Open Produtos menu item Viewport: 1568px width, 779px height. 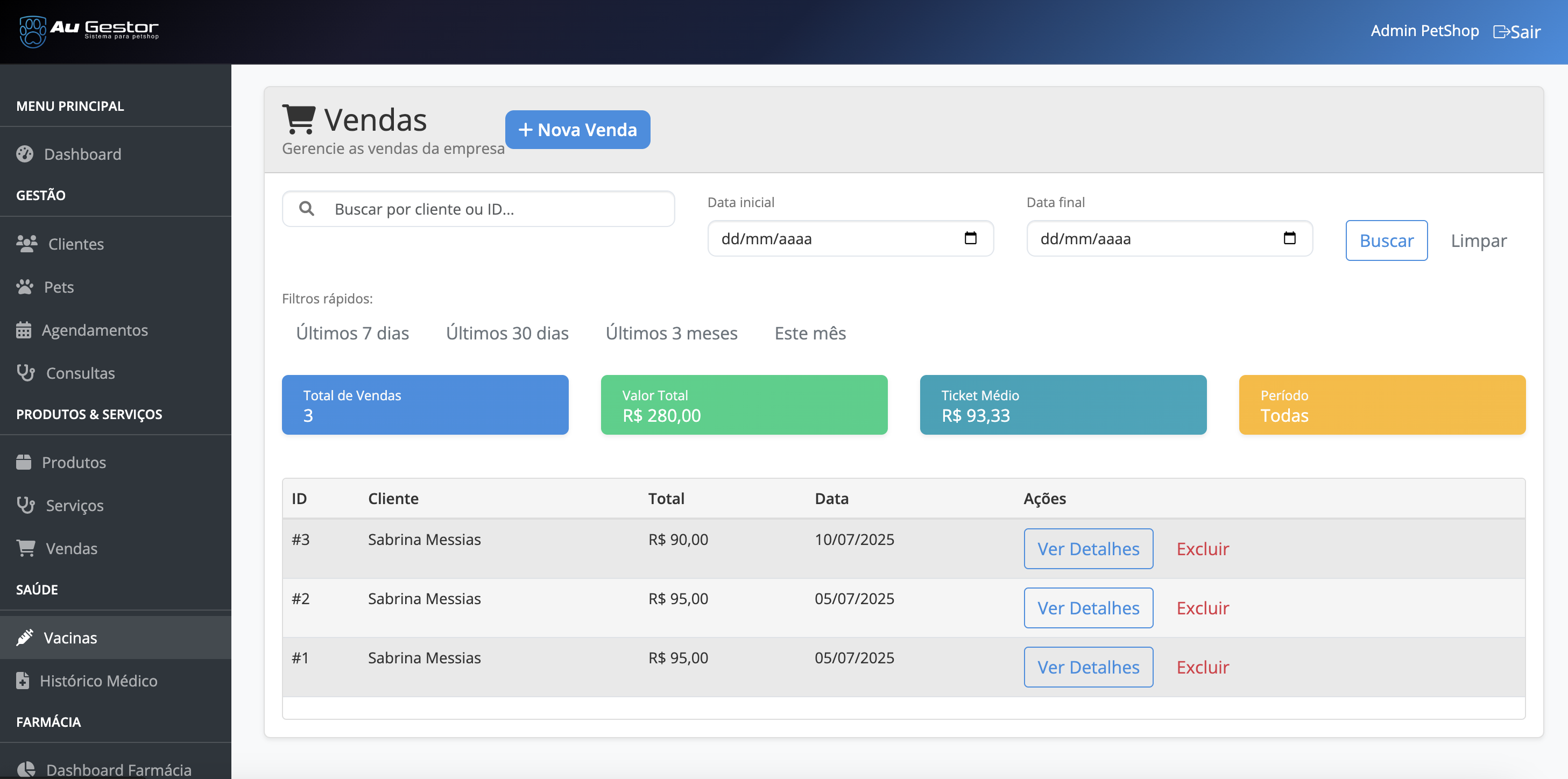click(116, 462)
